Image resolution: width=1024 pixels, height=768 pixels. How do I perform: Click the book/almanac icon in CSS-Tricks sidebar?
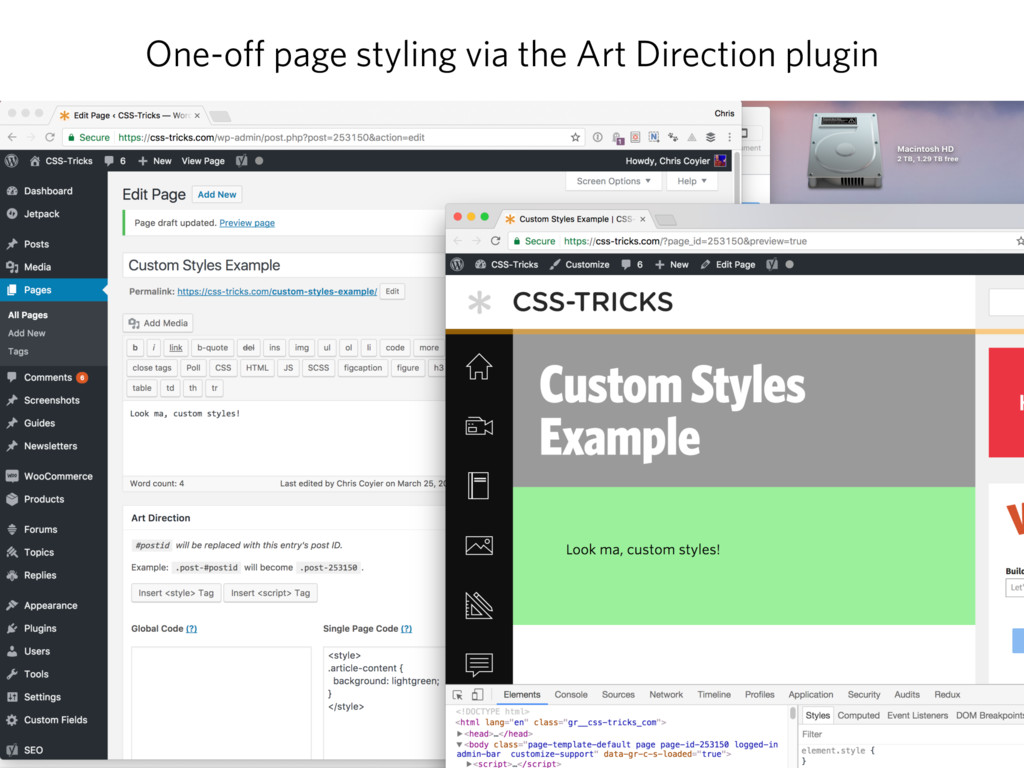[479, 486]
